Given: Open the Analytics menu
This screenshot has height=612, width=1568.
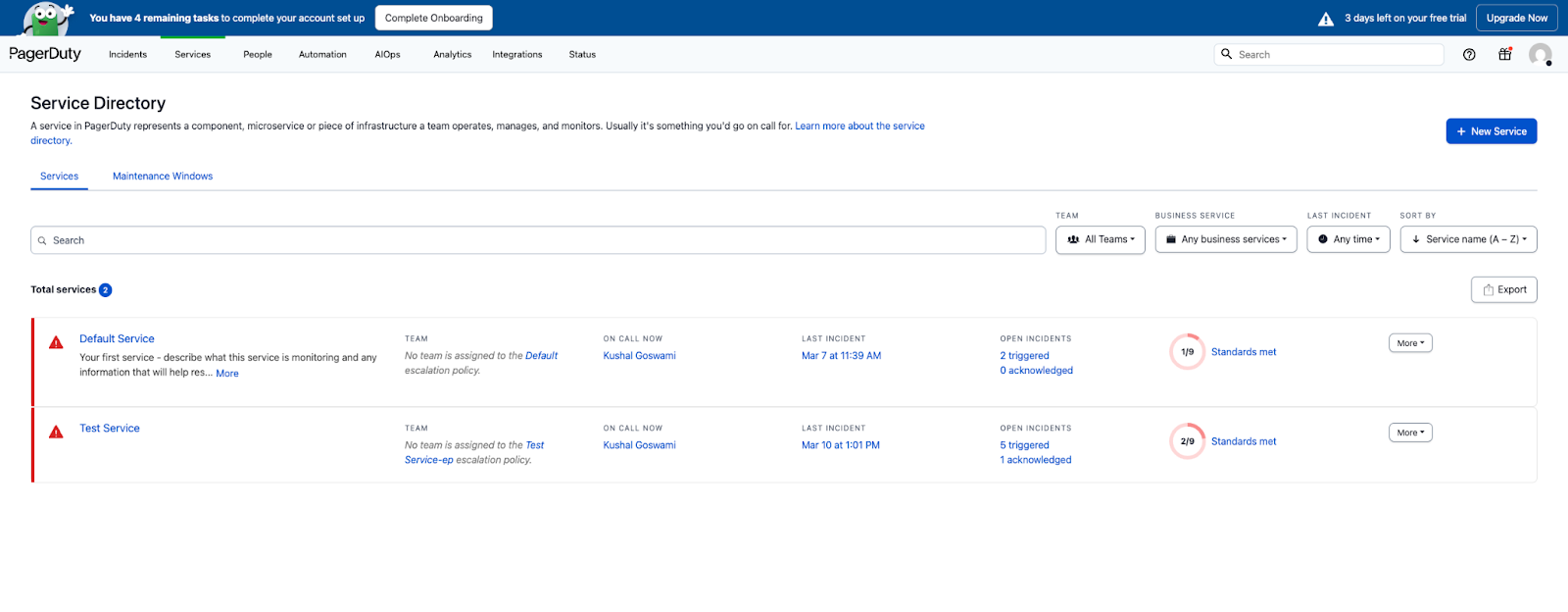Looking at the screenshot, I should pos(453,55).
